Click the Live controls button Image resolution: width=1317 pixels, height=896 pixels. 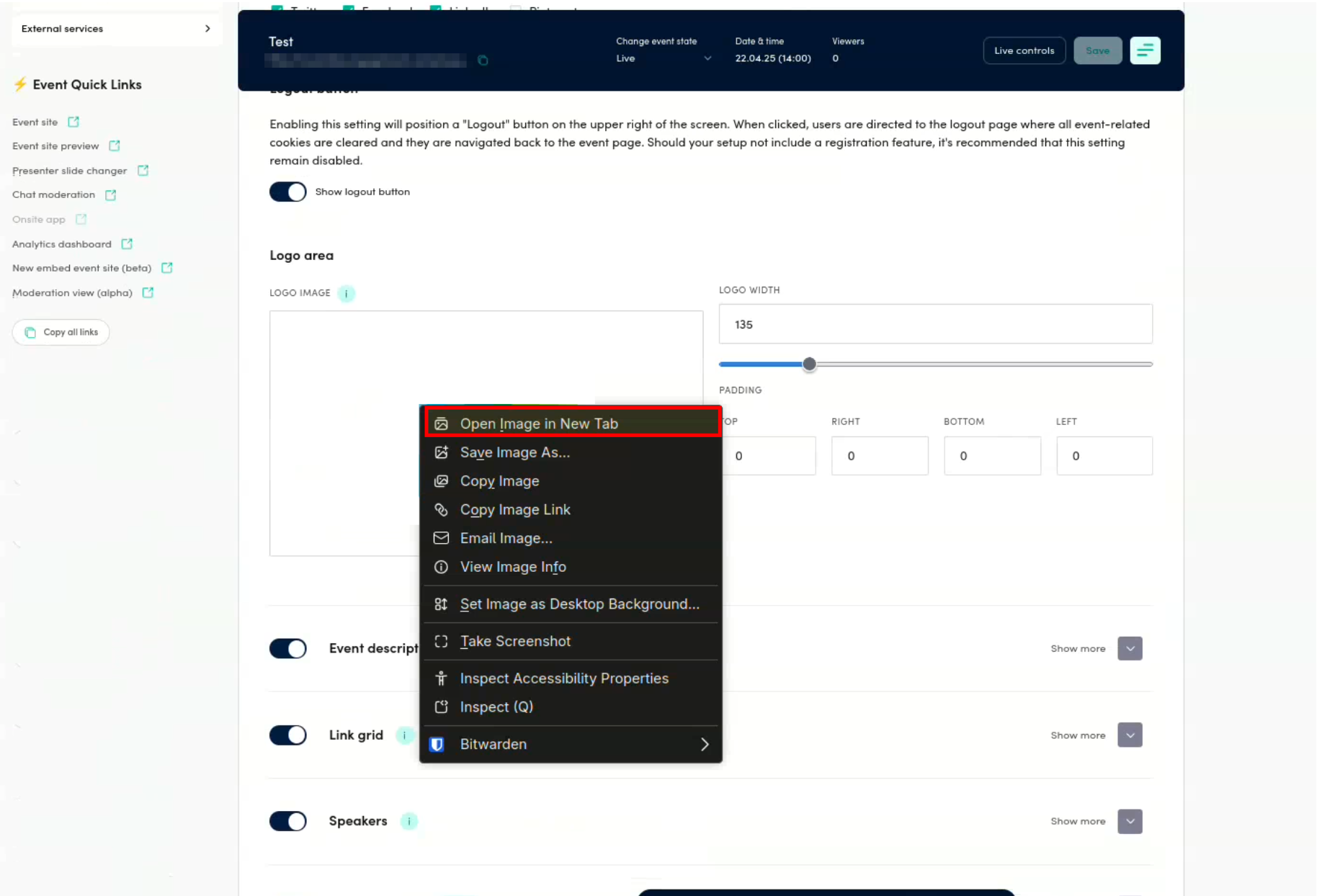[x=1024, y=50]
